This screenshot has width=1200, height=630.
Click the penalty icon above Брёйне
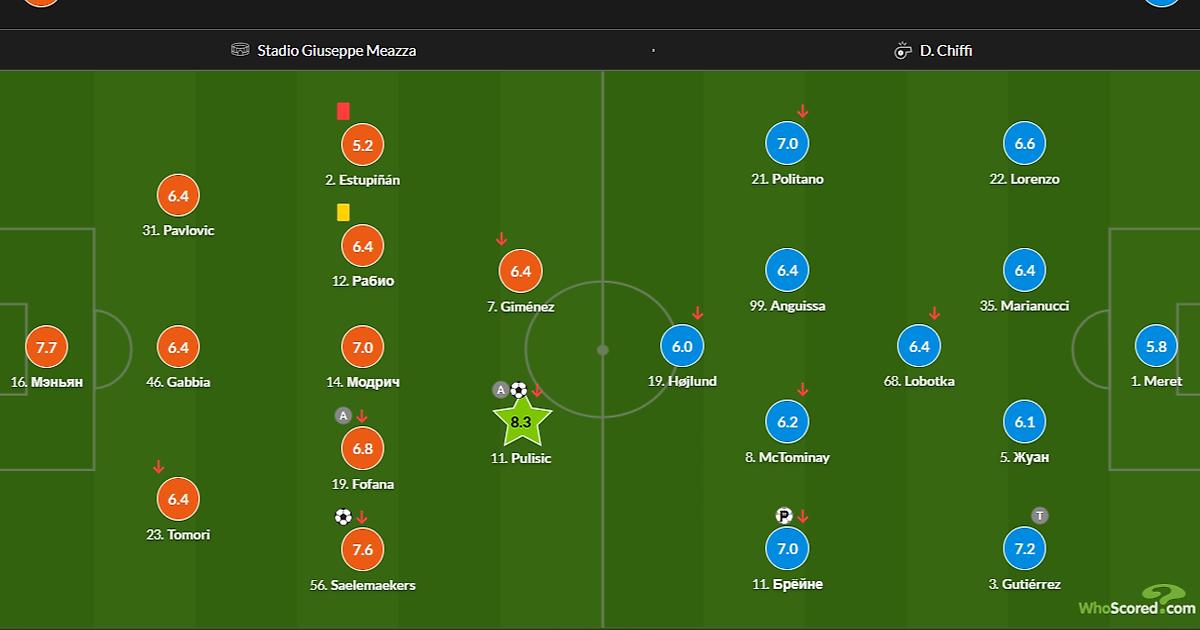[x=784, y=516]
